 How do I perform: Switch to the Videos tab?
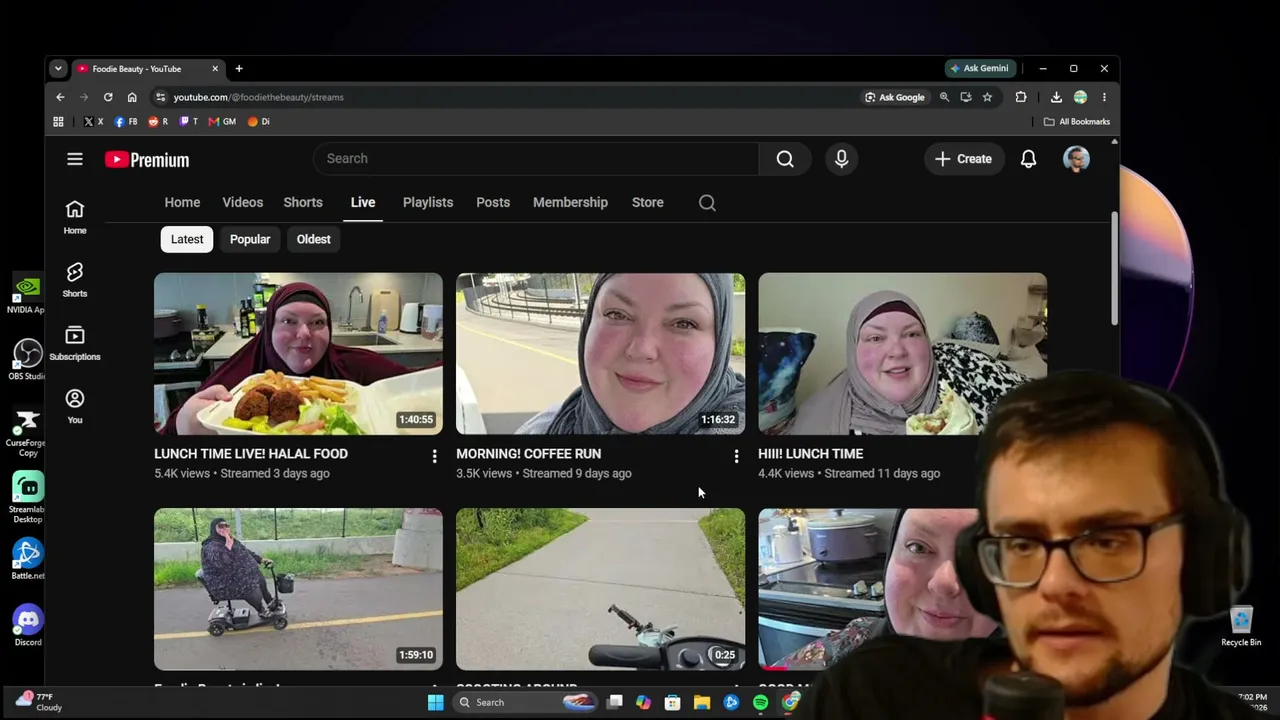click(243, 203)
